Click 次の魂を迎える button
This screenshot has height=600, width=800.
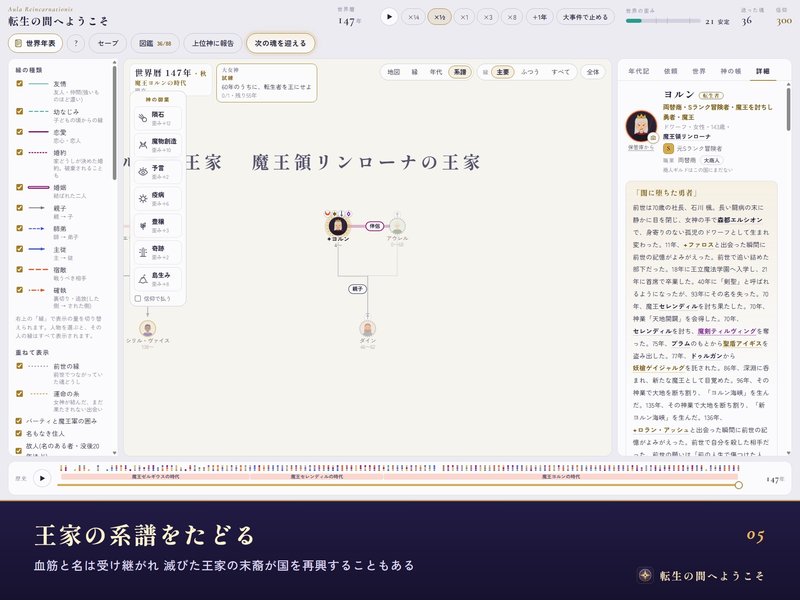pyautogui.click(x=280, y=43)
